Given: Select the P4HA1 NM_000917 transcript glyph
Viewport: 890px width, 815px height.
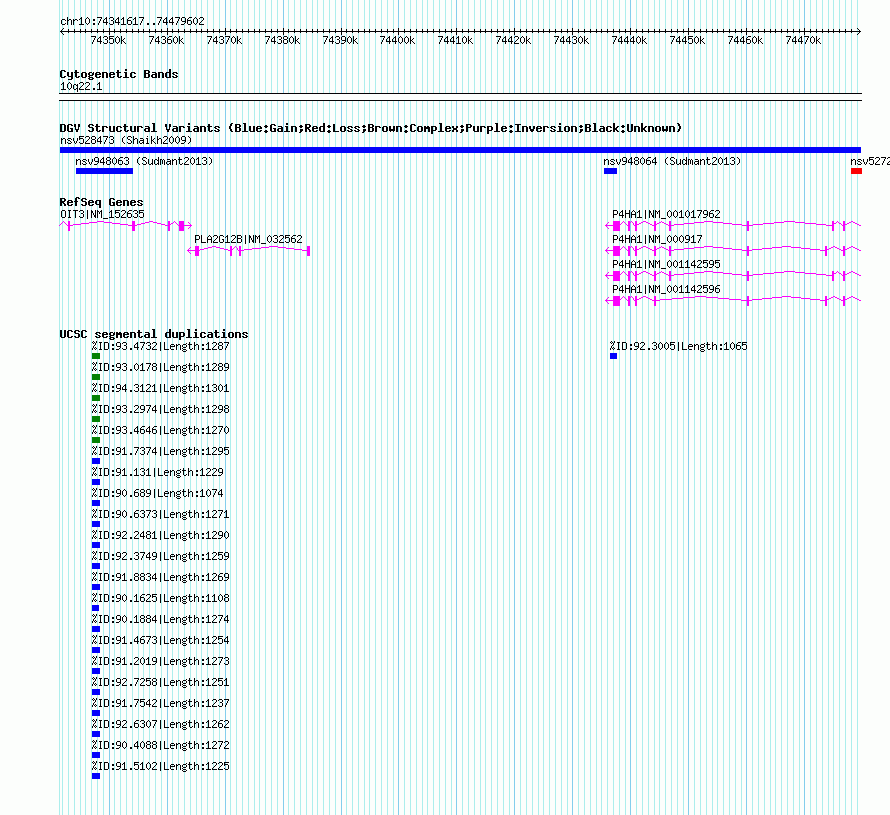Looking at the screenshot, I should coord(733,251).
